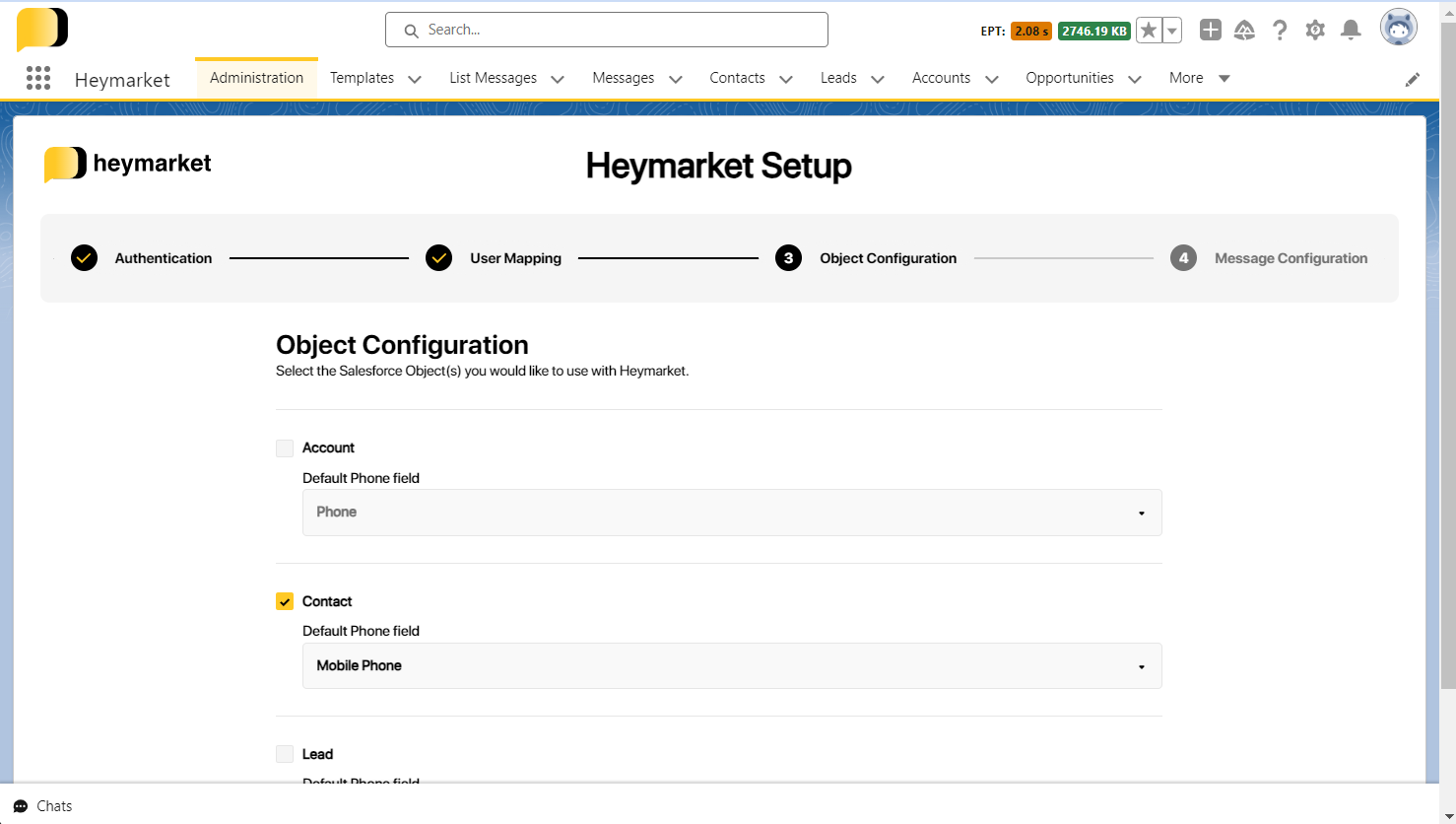The width and height of the screenshot is (1456, 824).
Task: Open the Contact Mobile Phone dropdown
Action: pyautogui.click(x=732, y=665)
